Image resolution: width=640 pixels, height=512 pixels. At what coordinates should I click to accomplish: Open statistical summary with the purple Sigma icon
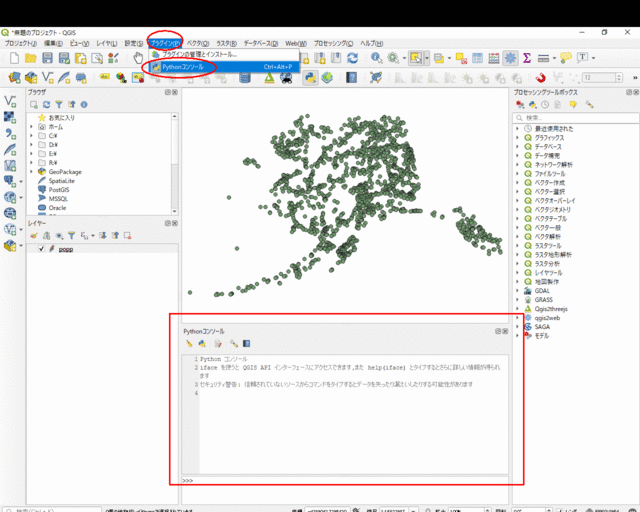pos(527,58)
